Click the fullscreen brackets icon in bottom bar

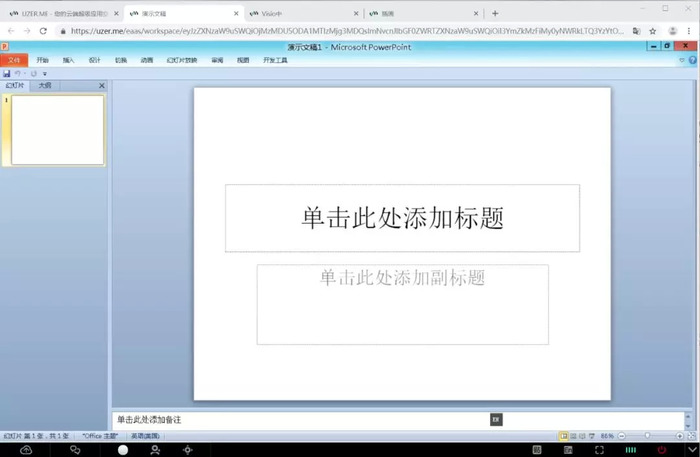point(599,450)
